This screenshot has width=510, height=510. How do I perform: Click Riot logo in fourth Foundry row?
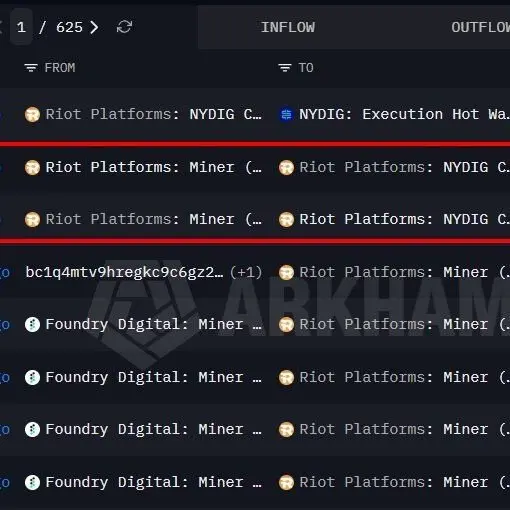pos(286,482)
